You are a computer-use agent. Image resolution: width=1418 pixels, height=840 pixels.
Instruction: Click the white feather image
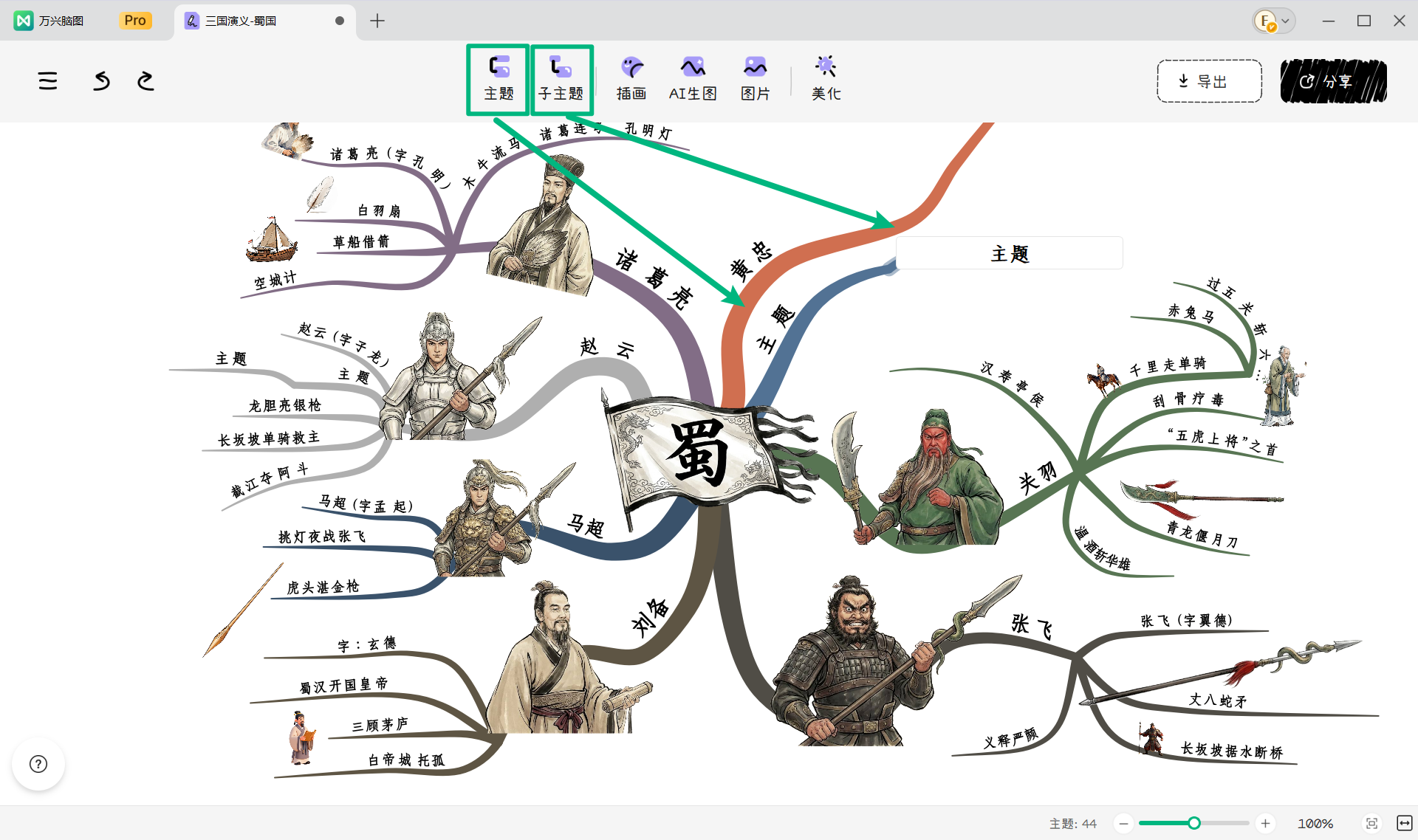(320, 193)
